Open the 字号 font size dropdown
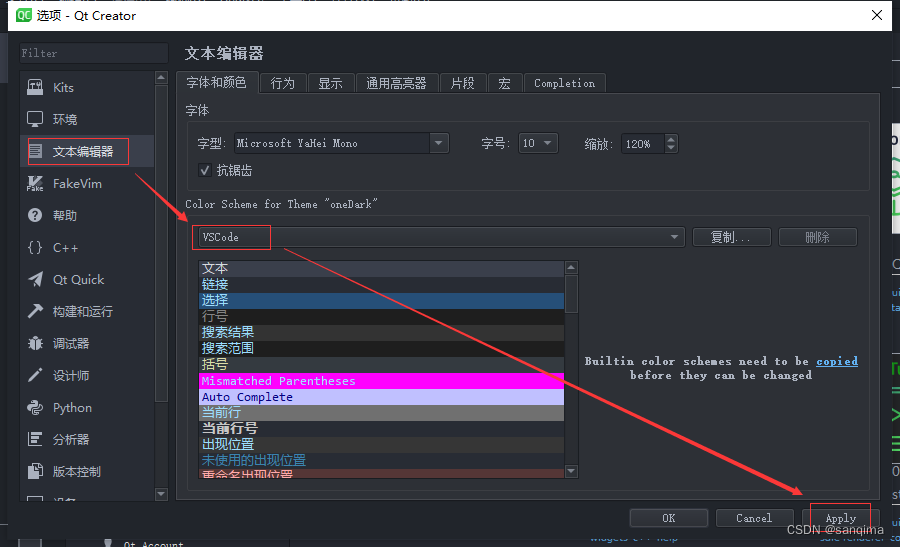Screen dimensions: 900x547 click(x=538, y=143)
